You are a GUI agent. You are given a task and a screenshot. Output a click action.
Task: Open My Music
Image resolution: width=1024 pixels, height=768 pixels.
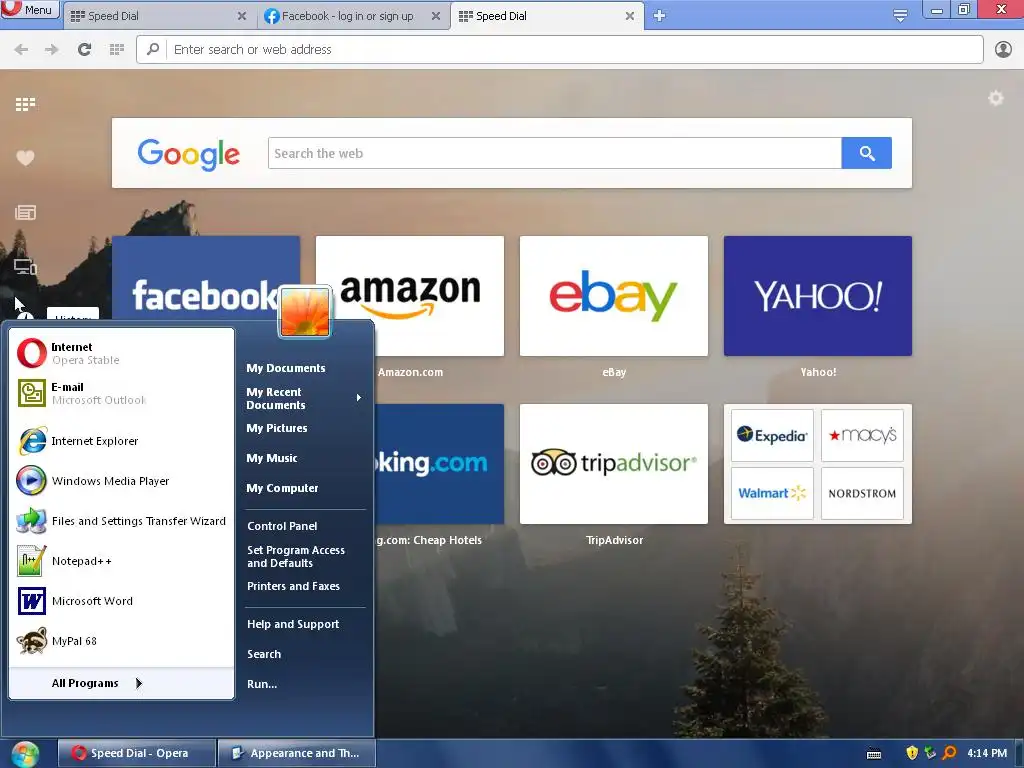coord(305,458)
